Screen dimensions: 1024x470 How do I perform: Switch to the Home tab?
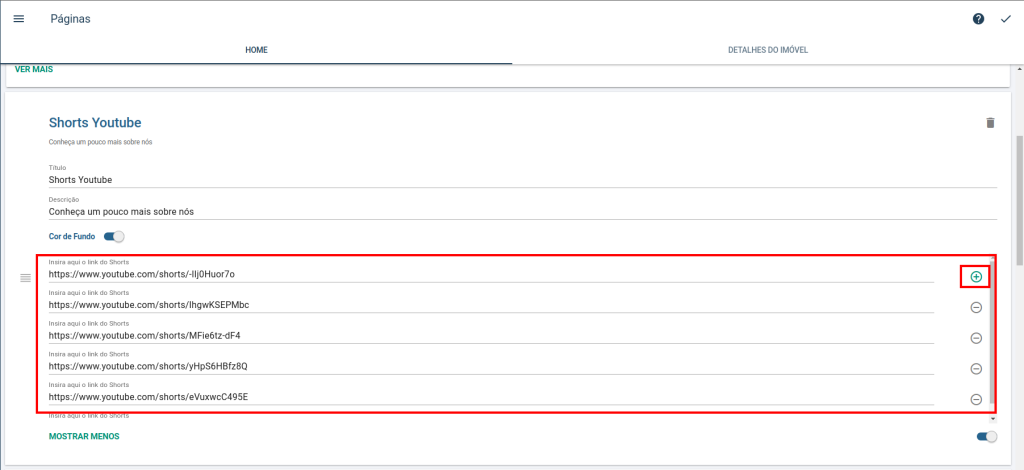[256, 50]
